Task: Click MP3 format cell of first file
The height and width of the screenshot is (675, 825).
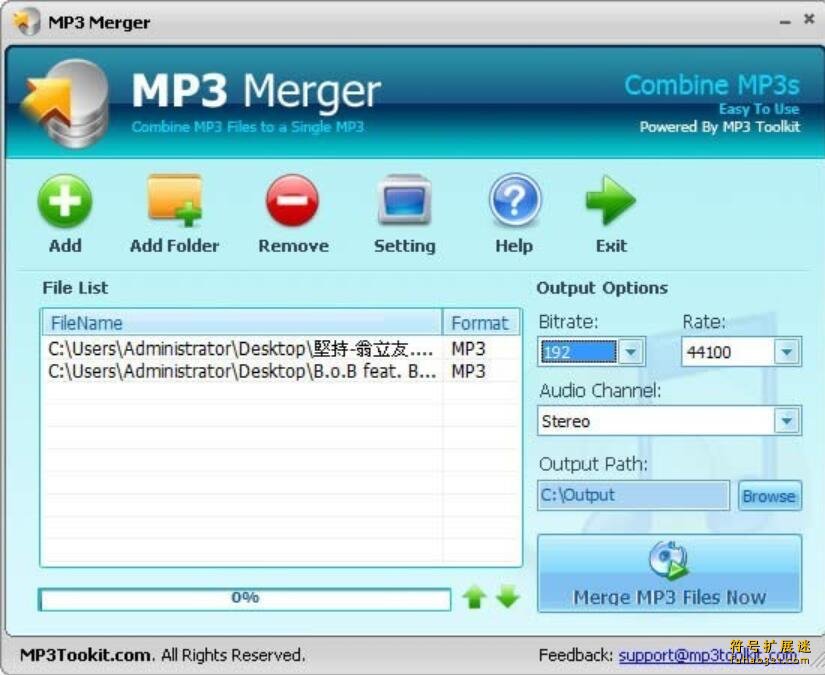Action: click(468, 349)
